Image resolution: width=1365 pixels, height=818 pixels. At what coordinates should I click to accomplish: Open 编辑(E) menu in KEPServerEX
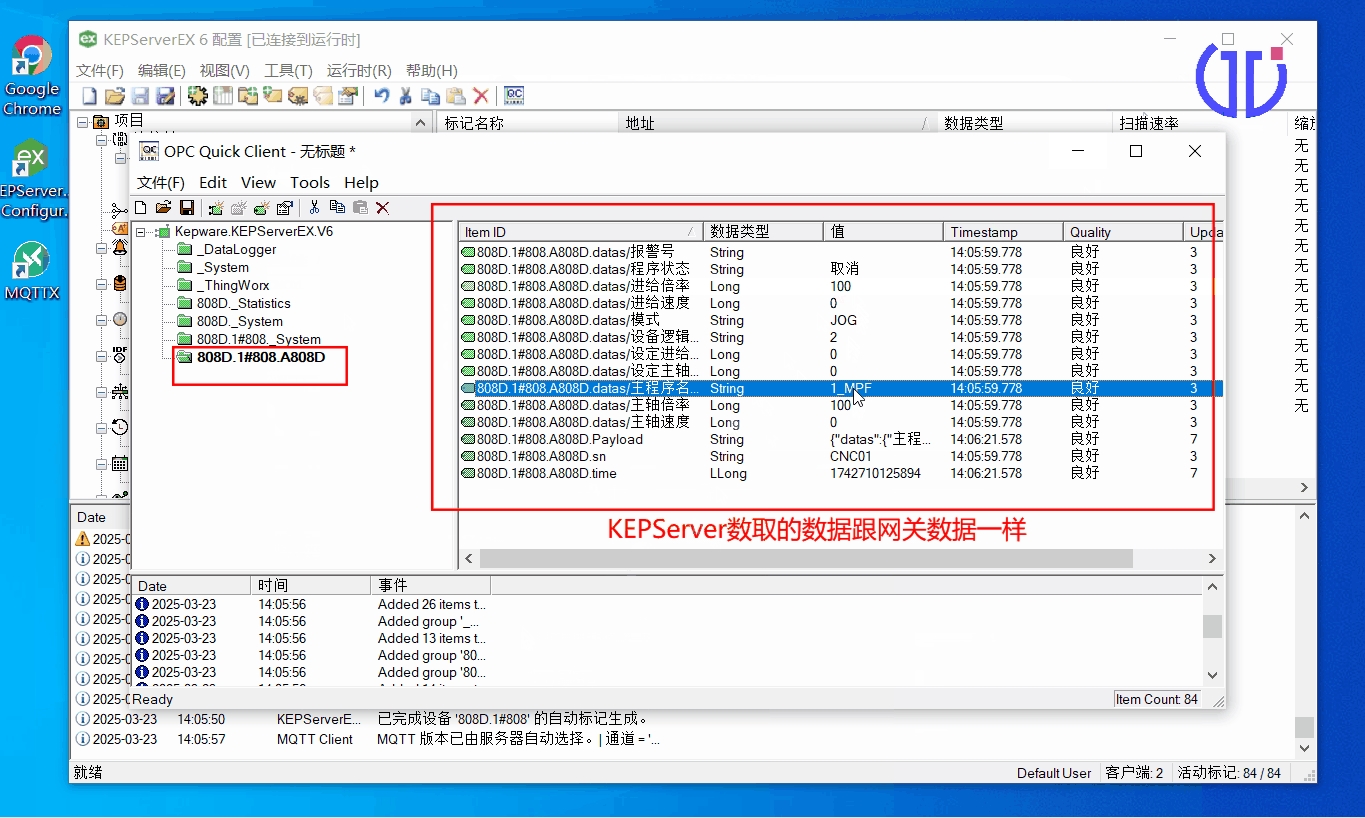pos(162,71)
